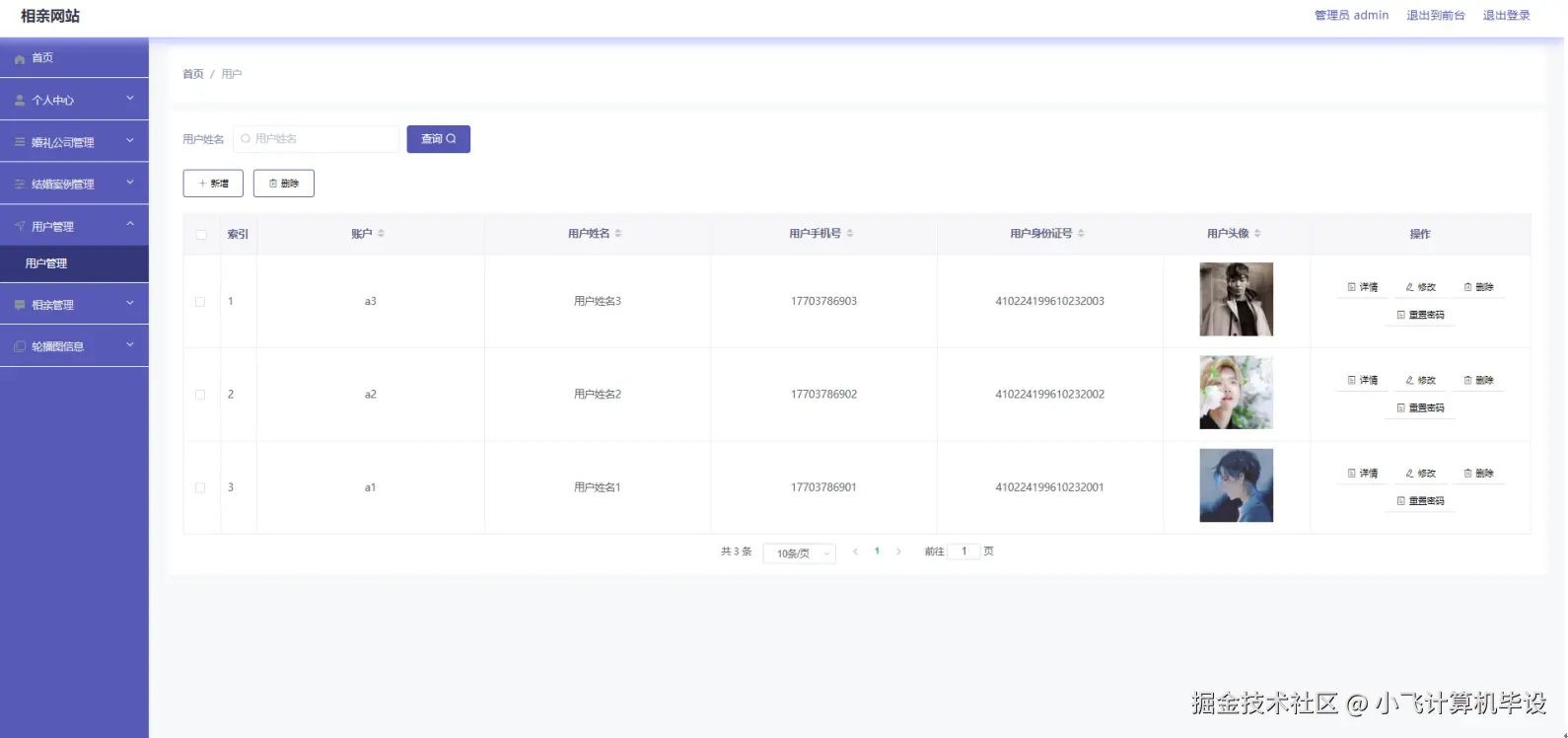
Task: Click 退出登录 logout link
Action: pos(1507,15)
